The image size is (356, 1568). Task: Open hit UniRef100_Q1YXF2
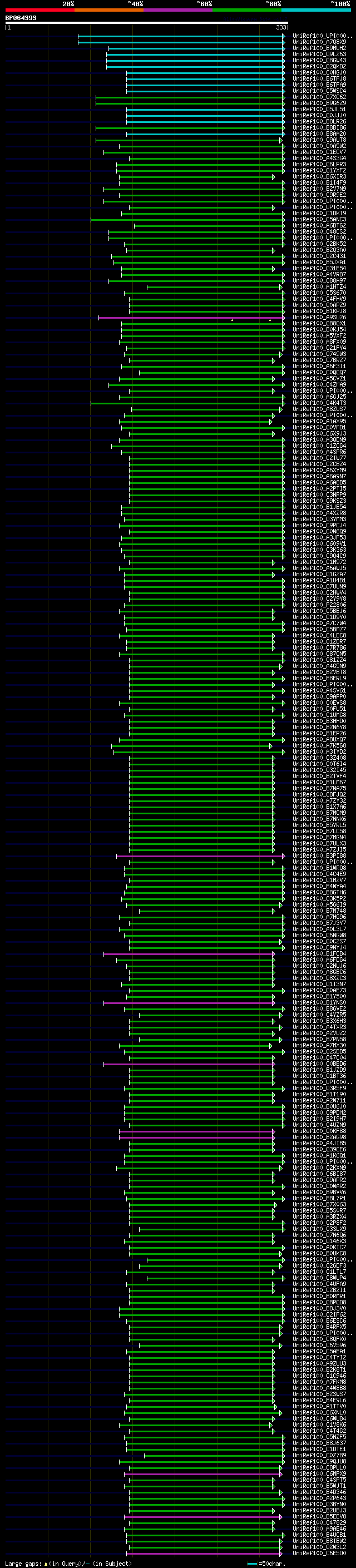319,170
